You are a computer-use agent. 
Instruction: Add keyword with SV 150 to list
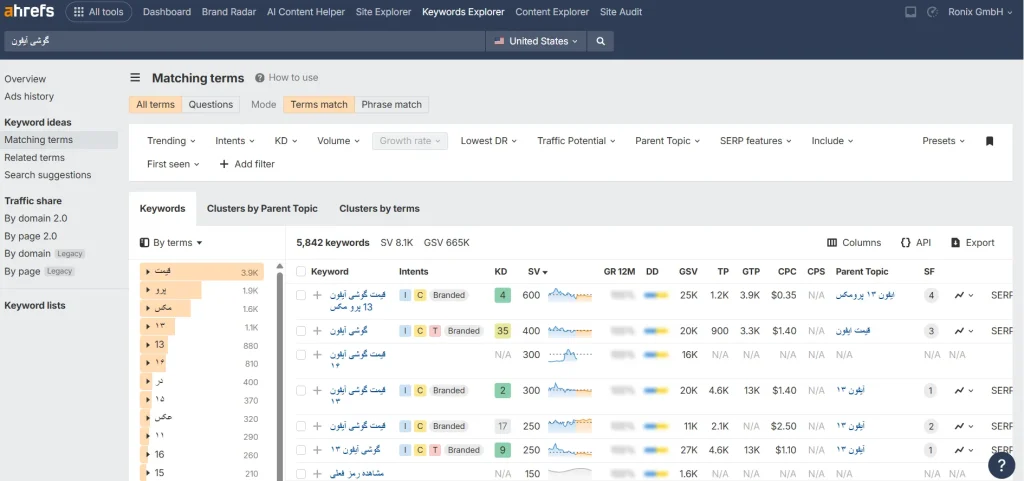317,474
